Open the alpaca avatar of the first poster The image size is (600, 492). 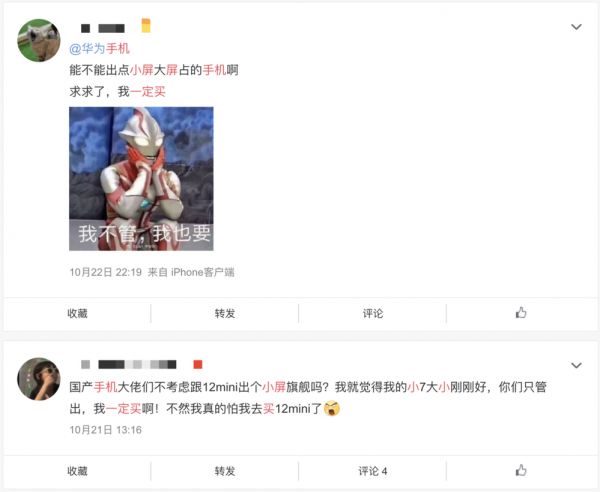39,40
